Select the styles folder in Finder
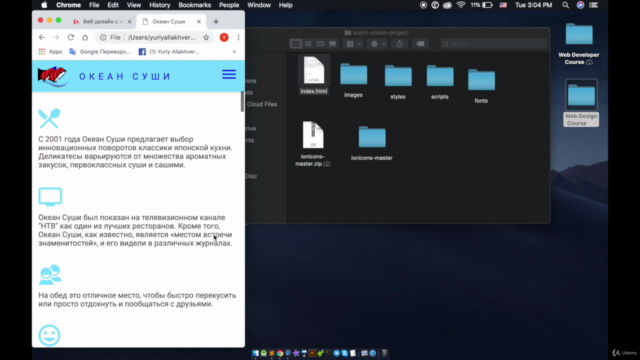Screen dimensions: 640x360 pyautogui.click(x=398, y=82)
